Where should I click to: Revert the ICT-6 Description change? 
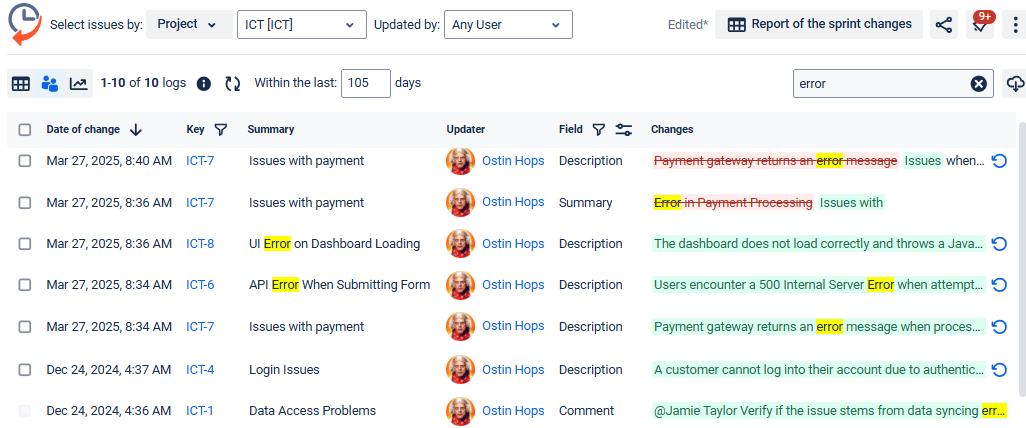pos(999,285)
